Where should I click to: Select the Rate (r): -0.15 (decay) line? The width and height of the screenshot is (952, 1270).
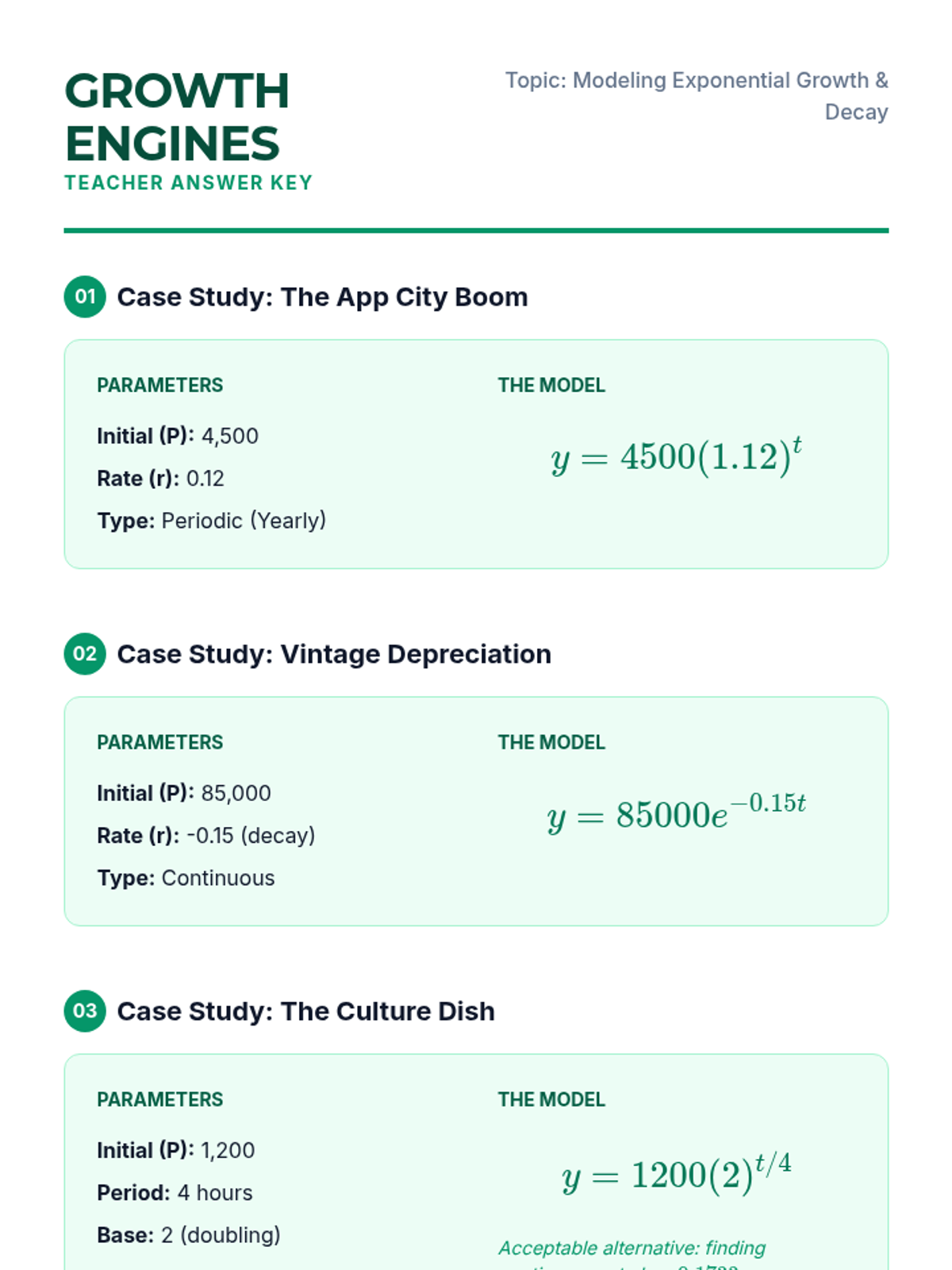206,836
